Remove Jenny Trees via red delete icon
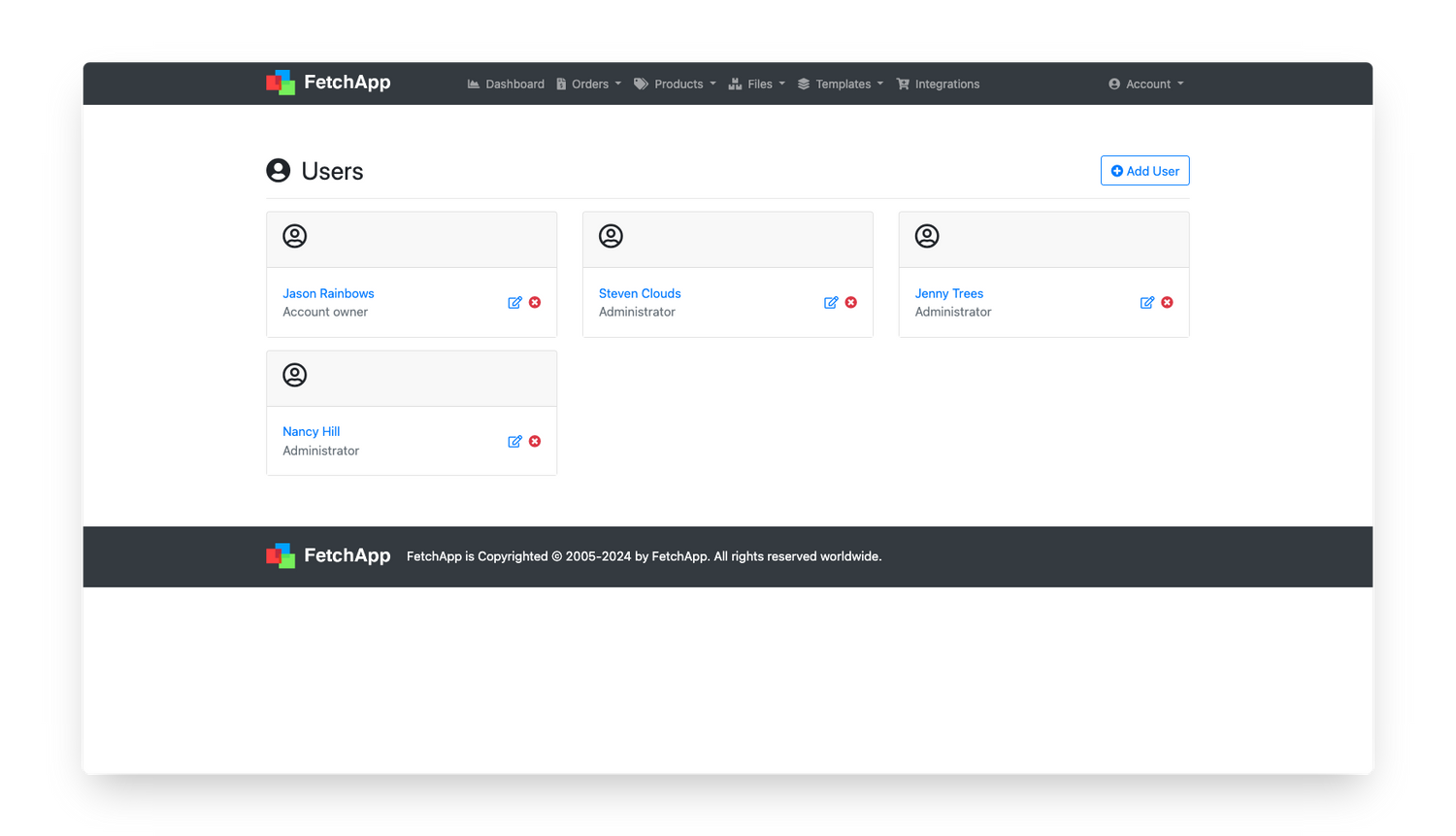Screen dimensions: 1456x836 (x=1168, y=303)
